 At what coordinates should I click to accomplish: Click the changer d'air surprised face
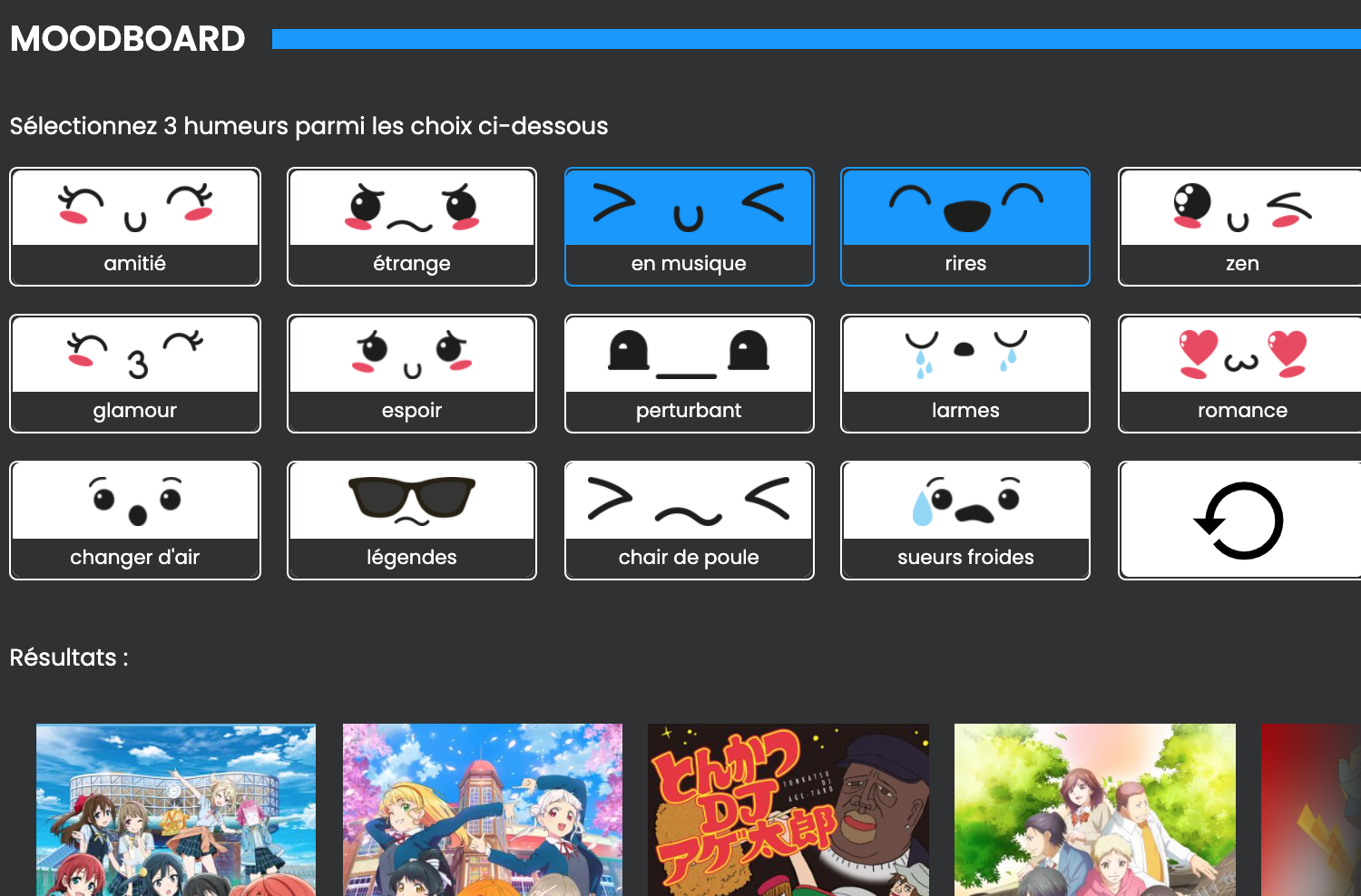pos(135,502)
